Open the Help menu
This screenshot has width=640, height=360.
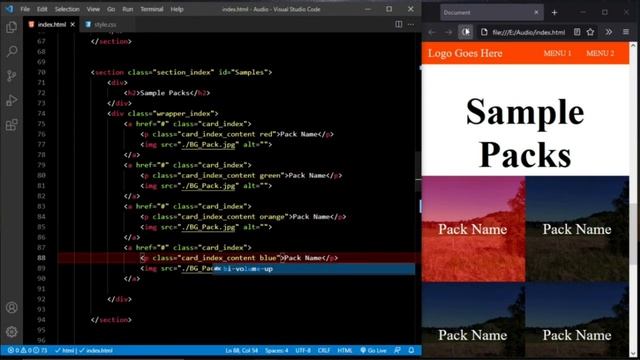pyautogui.click(x=177, y=9)
